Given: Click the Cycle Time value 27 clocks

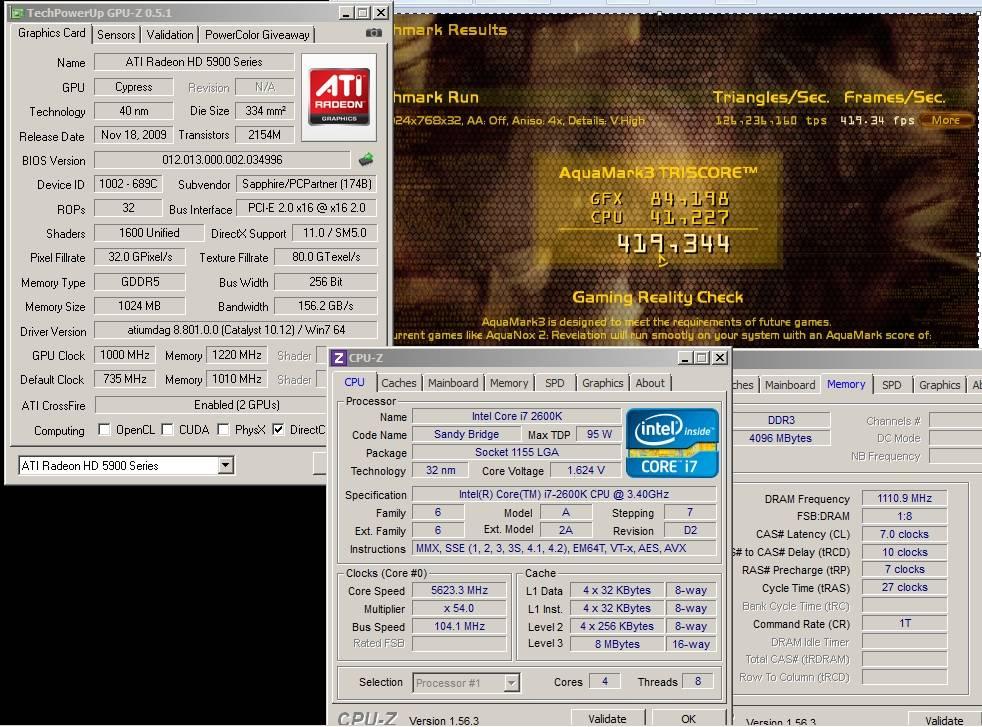Looking at the screenshot, I should (904, 587).
